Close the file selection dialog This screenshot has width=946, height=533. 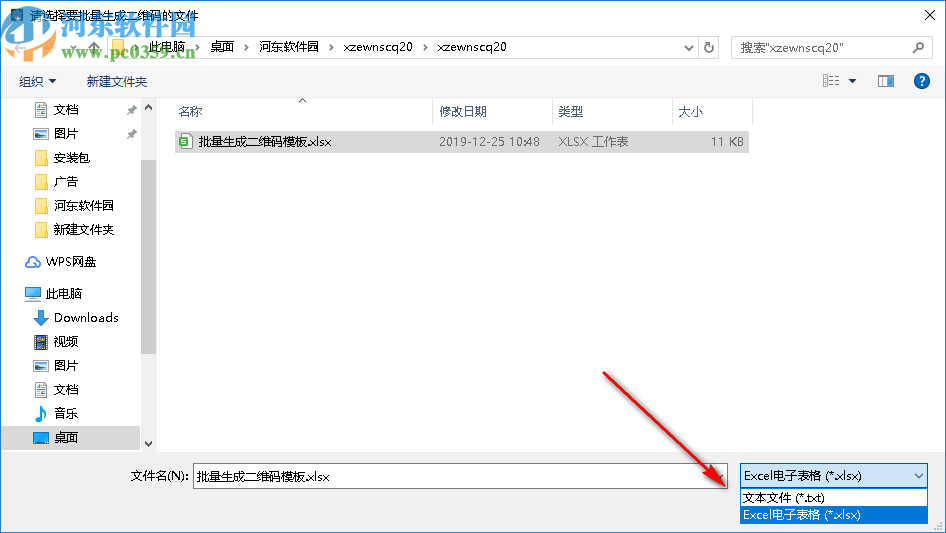[930, 15]
